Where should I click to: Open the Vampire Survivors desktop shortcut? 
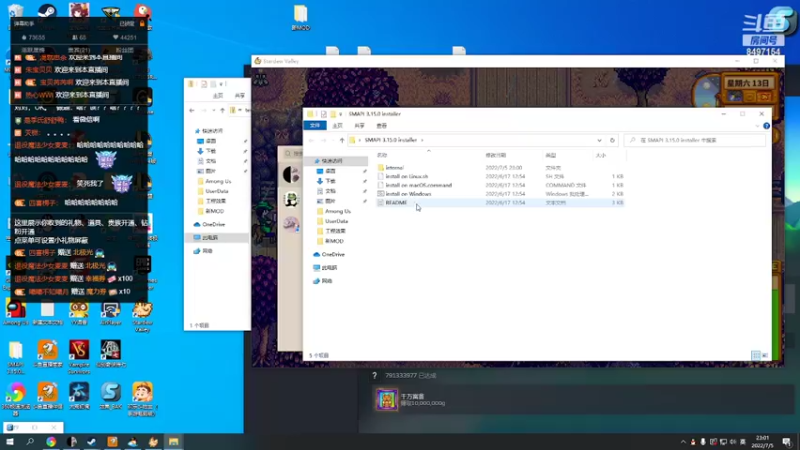[79, 356]
